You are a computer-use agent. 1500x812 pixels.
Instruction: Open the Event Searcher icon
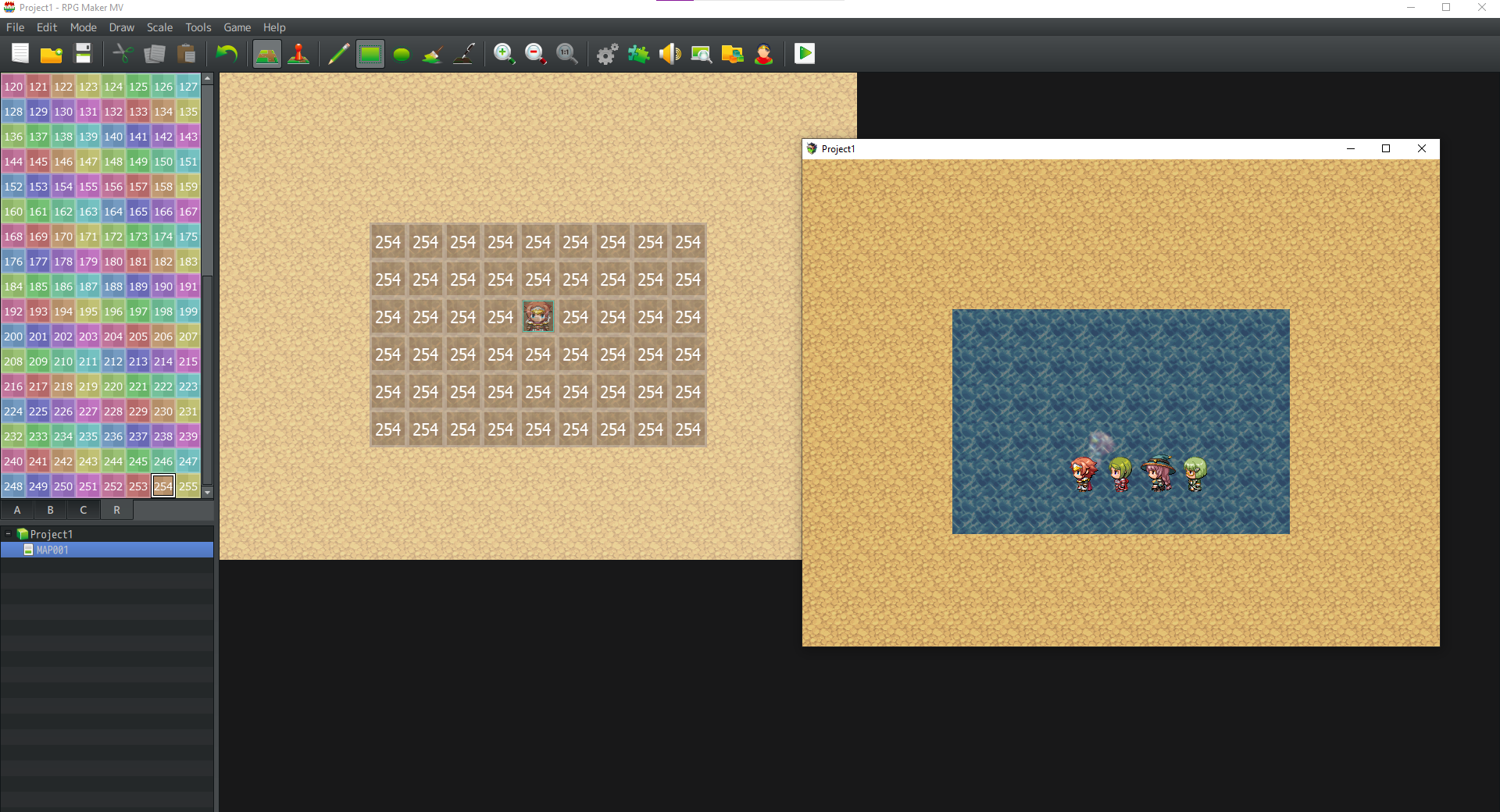pos(702,54)
